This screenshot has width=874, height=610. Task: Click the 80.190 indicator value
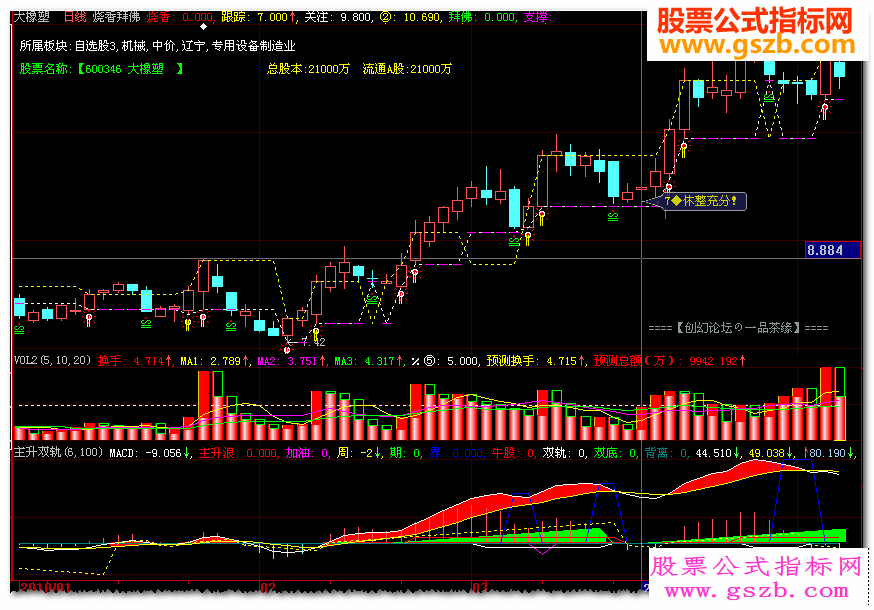click(x=830, y=453)
